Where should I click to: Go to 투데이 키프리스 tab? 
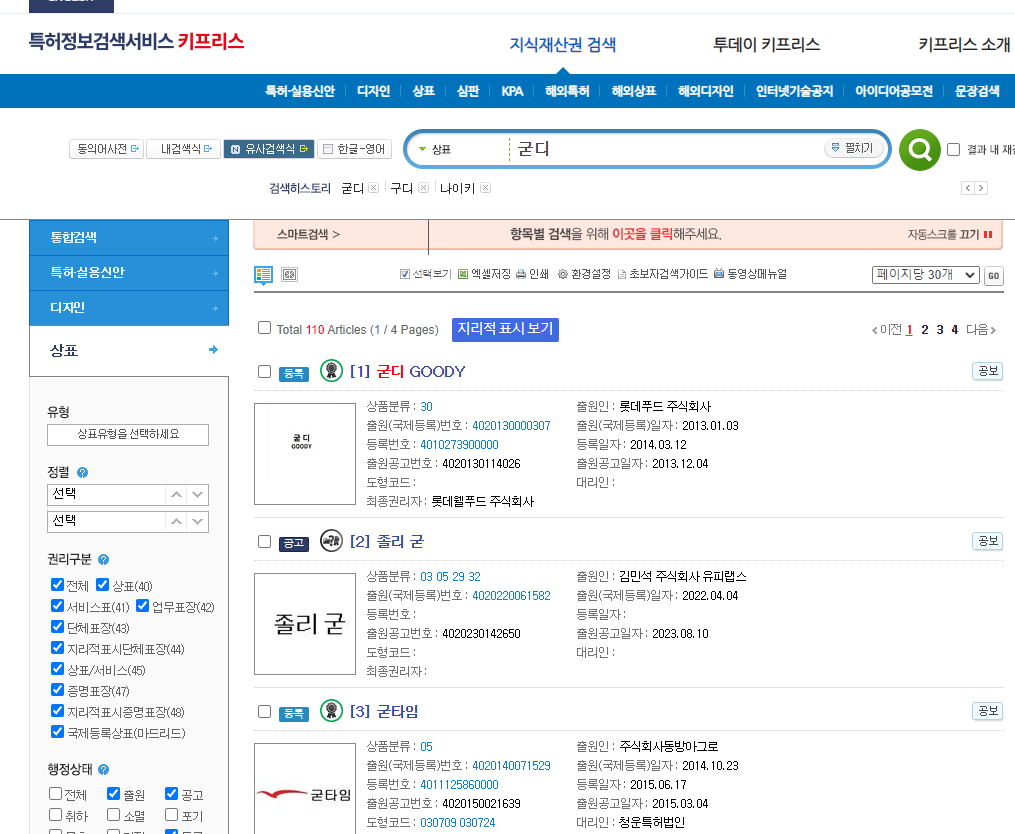pyautogui.click(x=766, y=45)
